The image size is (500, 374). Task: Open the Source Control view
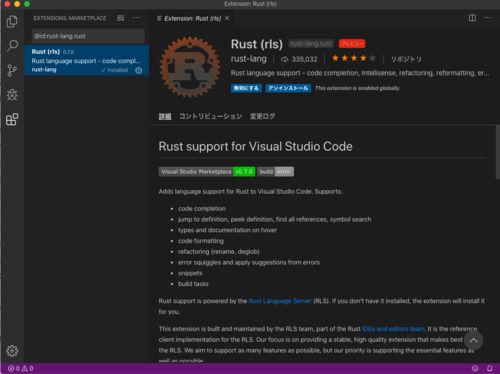(x=12, y=70)
